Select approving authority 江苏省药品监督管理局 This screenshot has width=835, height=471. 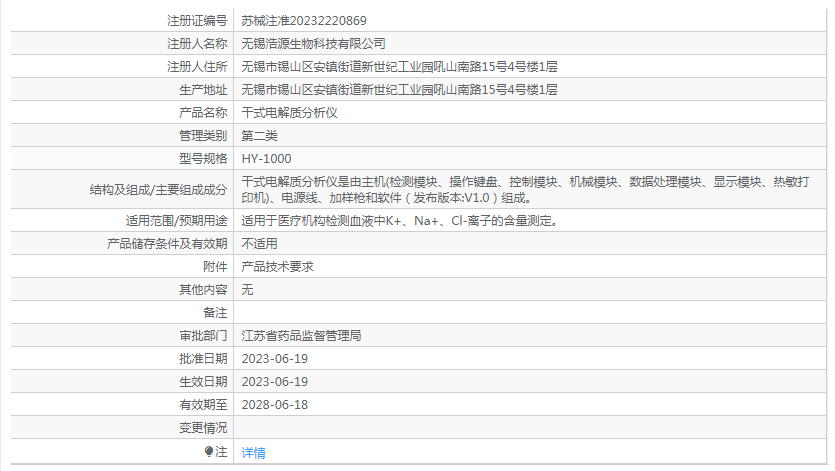click(301, 336)
